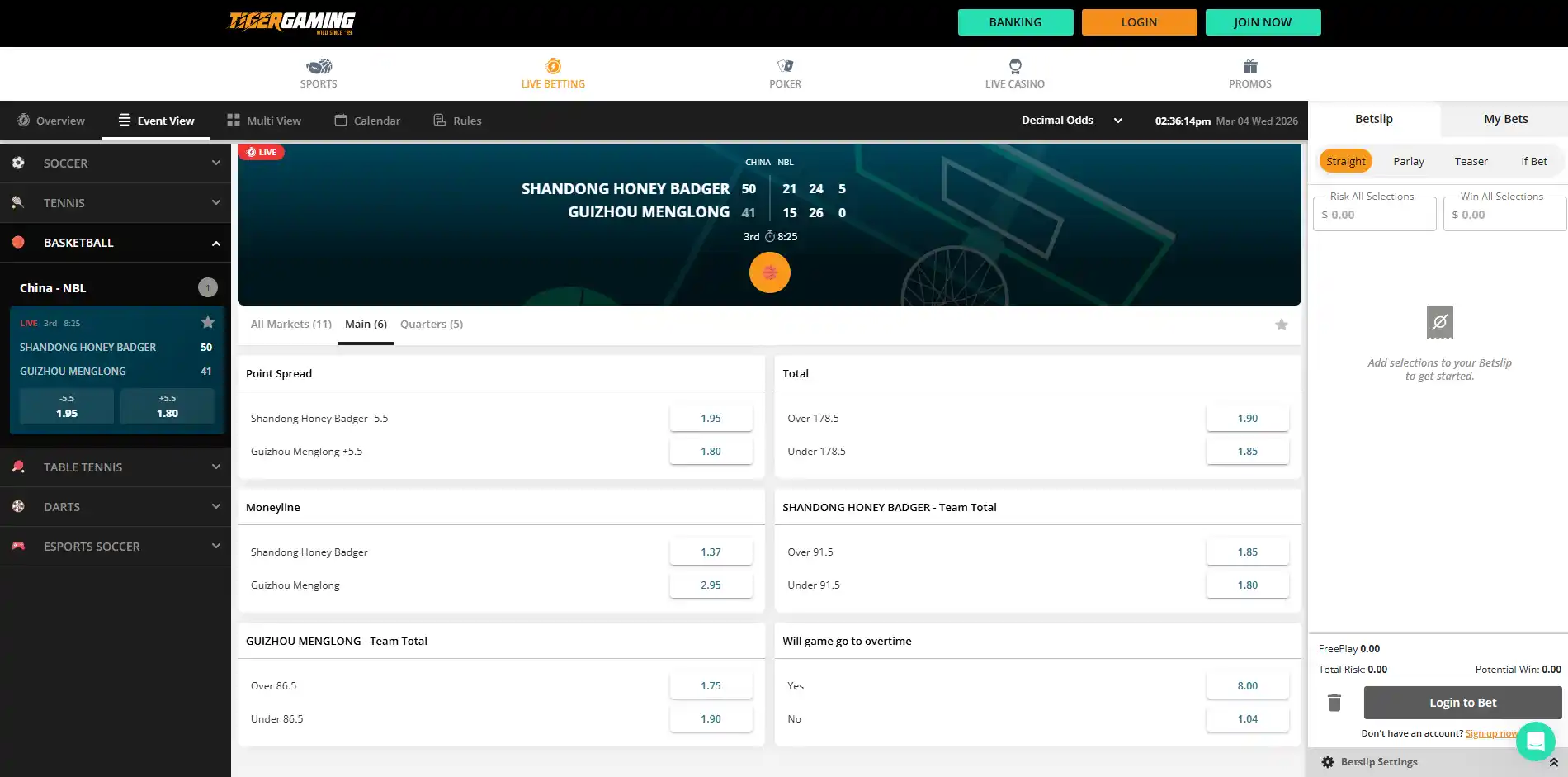Expand the Darts category
This screenshot has width=1568, height=777.
[x=216, y=506]
